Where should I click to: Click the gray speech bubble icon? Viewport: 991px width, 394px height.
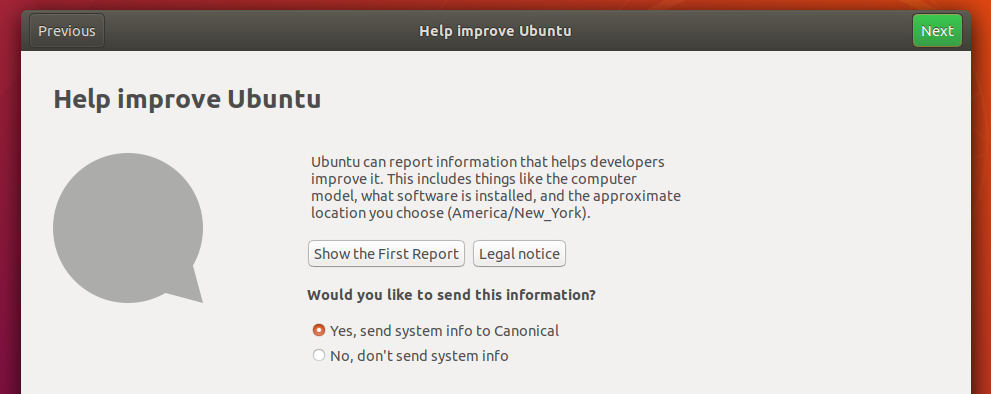tap(128, 228)
